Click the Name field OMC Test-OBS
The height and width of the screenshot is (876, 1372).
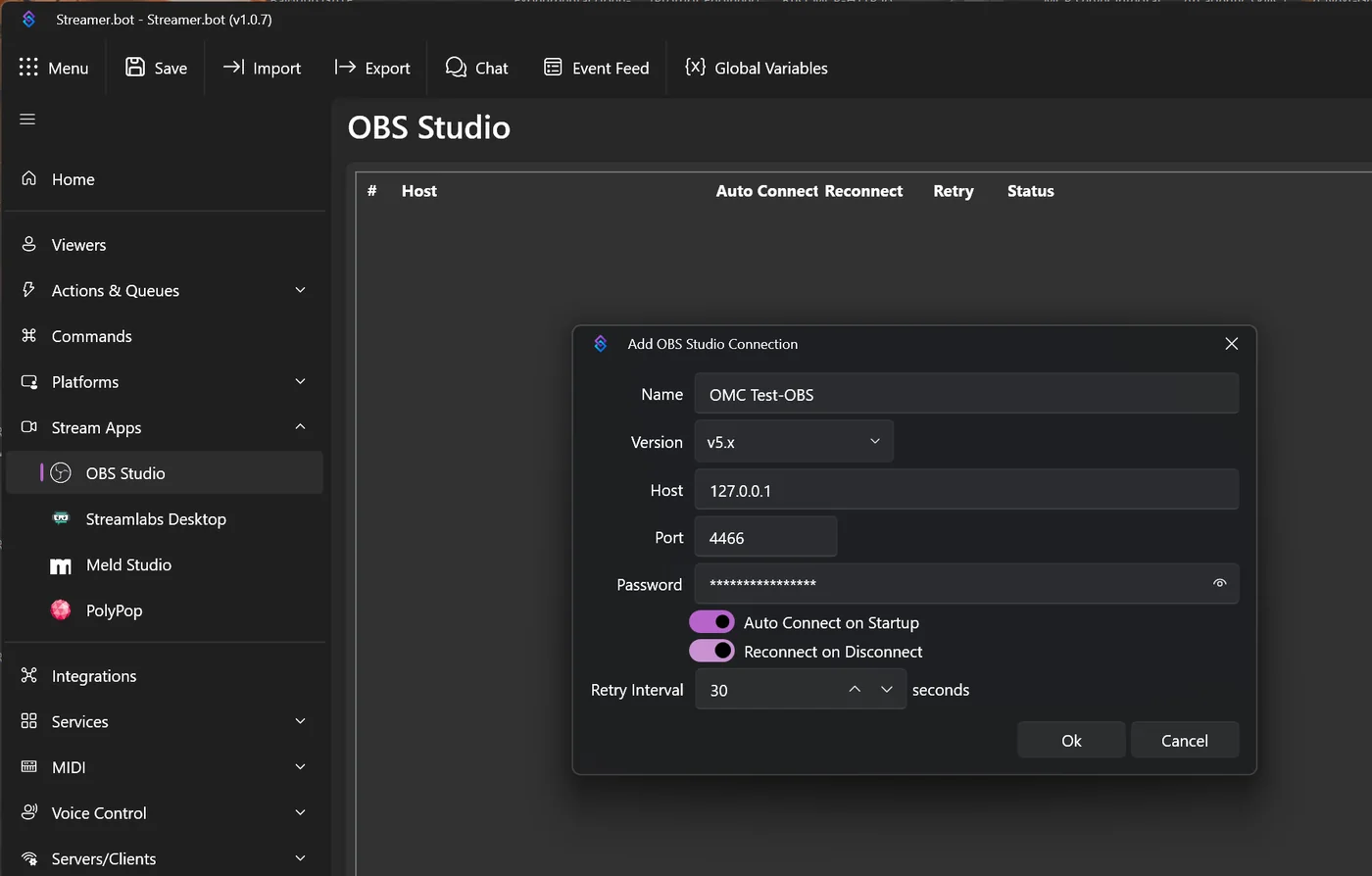(x=966, y=394)
